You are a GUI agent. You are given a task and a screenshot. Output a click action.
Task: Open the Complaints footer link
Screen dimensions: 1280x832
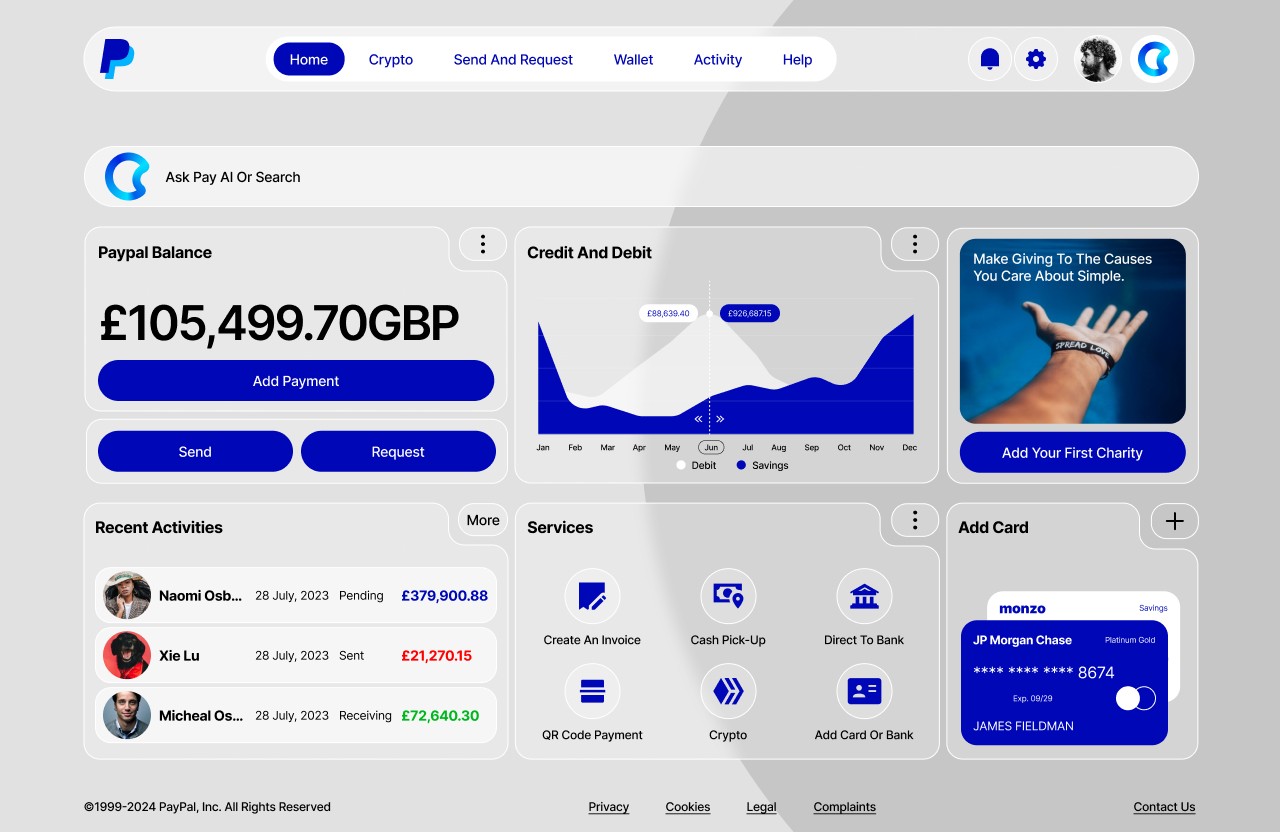pyautogui.click(x=845, y=807)
